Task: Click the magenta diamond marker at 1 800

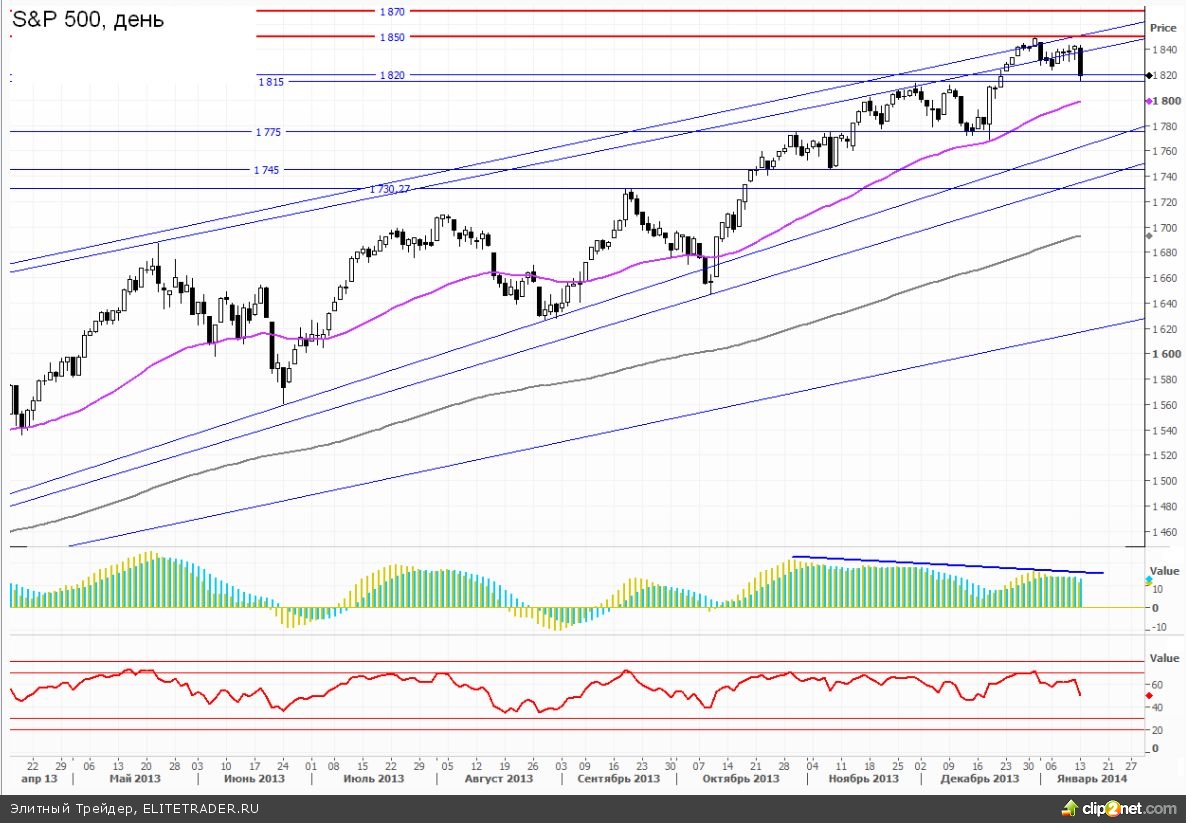Action: (x=1148, y=101)
